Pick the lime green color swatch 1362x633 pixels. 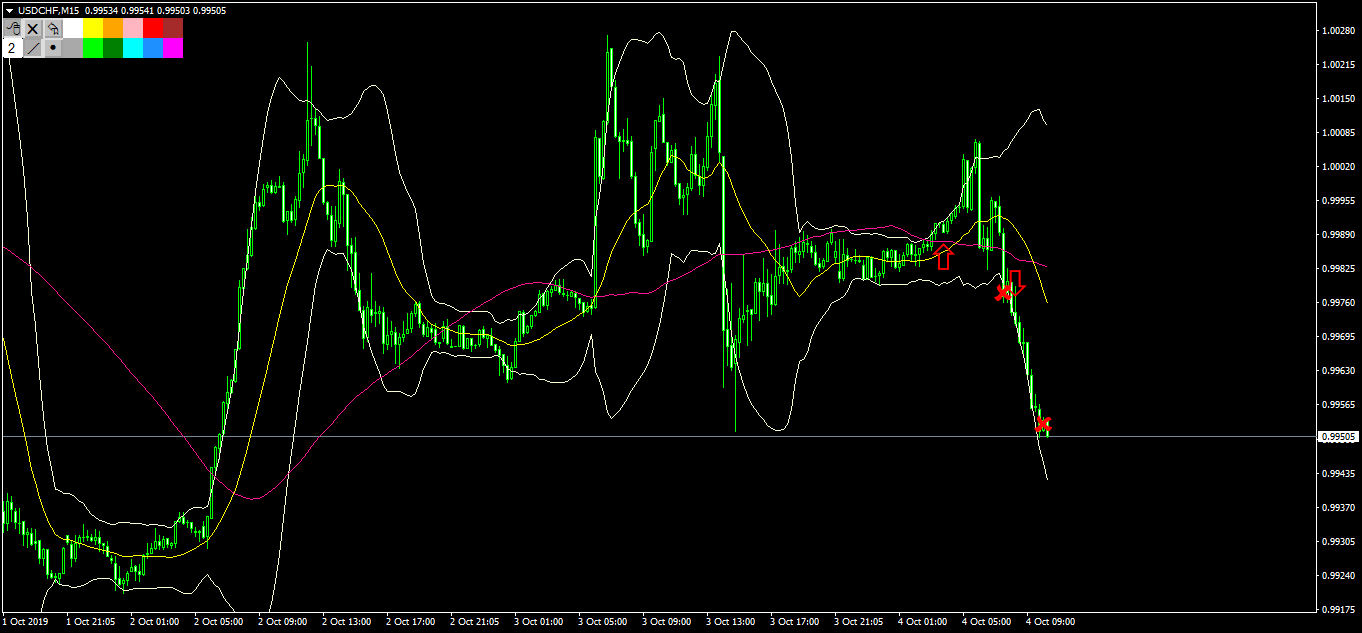[93, 48]
